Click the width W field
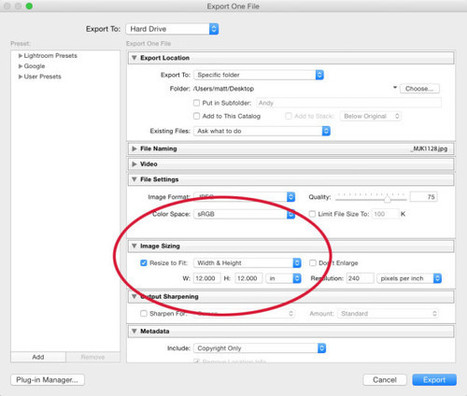467x396 pixels. 207,278
